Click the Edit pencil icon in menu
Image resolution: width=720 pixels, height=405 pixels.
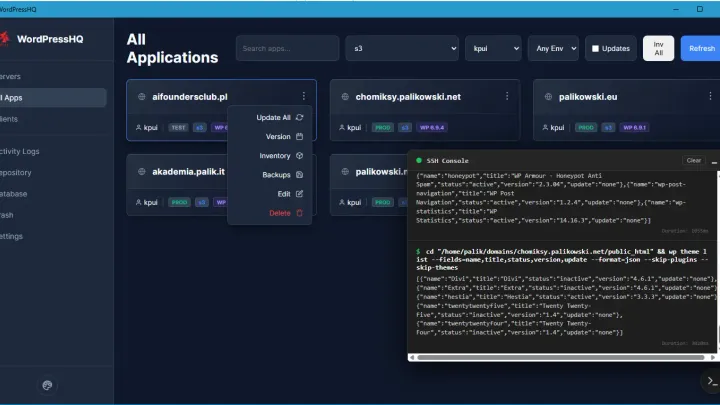pos(299,194)
